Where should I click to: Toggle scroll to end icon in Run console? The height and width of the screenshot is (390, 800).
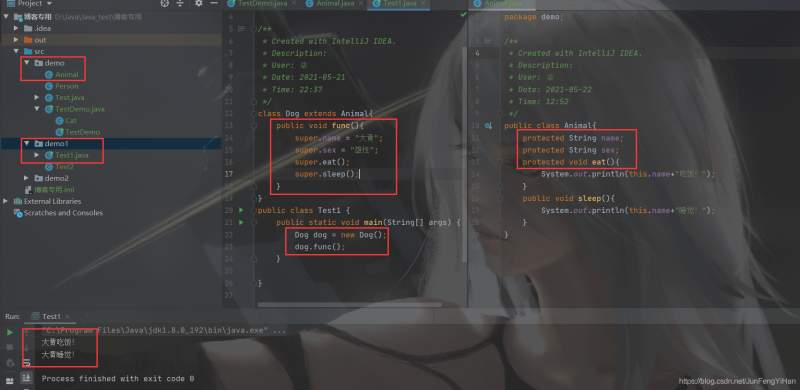click(26, 377)
